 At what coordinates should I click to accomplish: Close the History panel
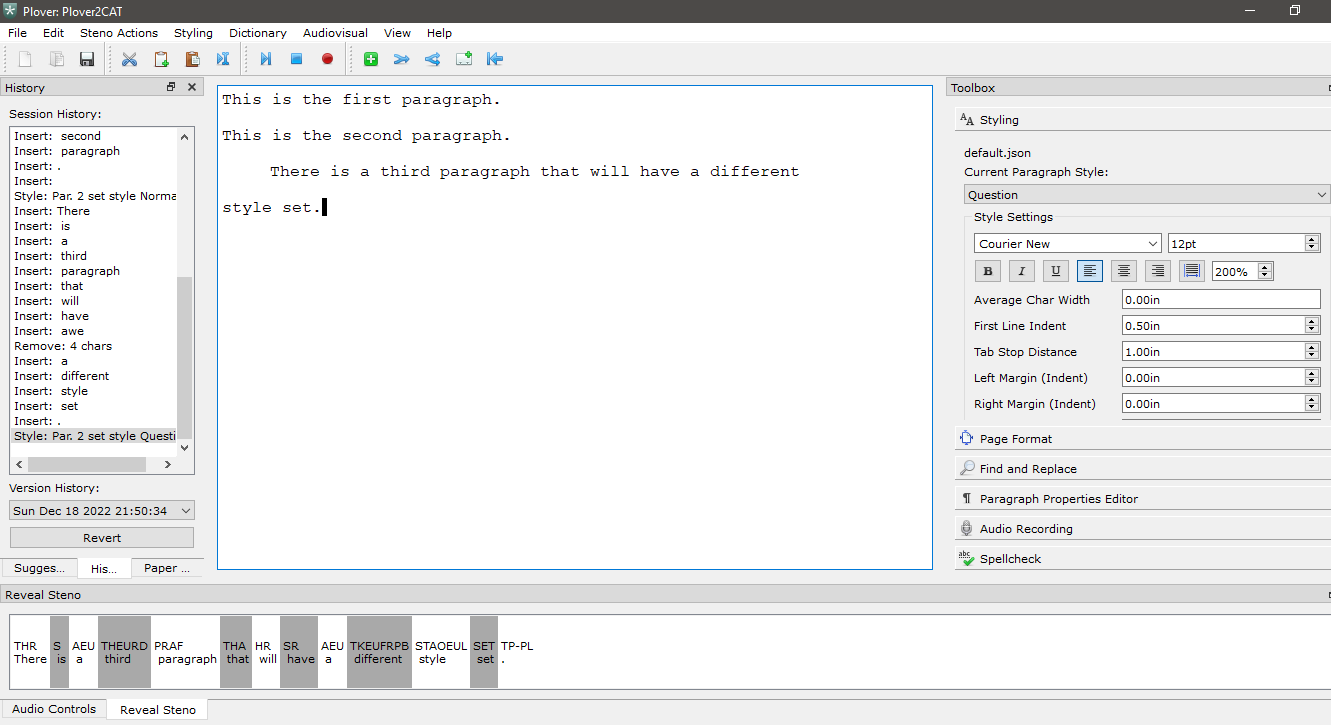pyautogui.click(x=192, y=87)
